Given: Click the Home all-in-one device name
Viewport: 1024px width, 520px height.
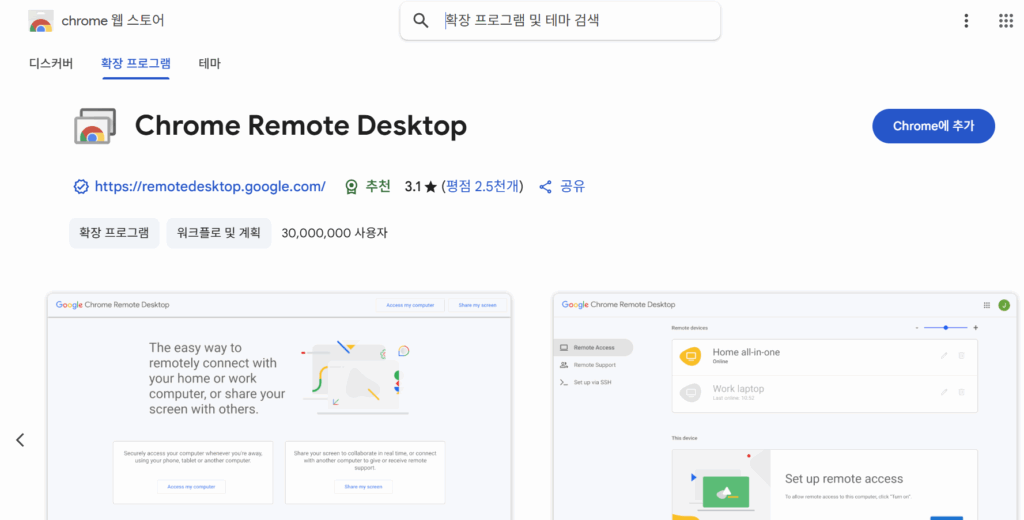Looking at the screenshot, I should 746,352.
